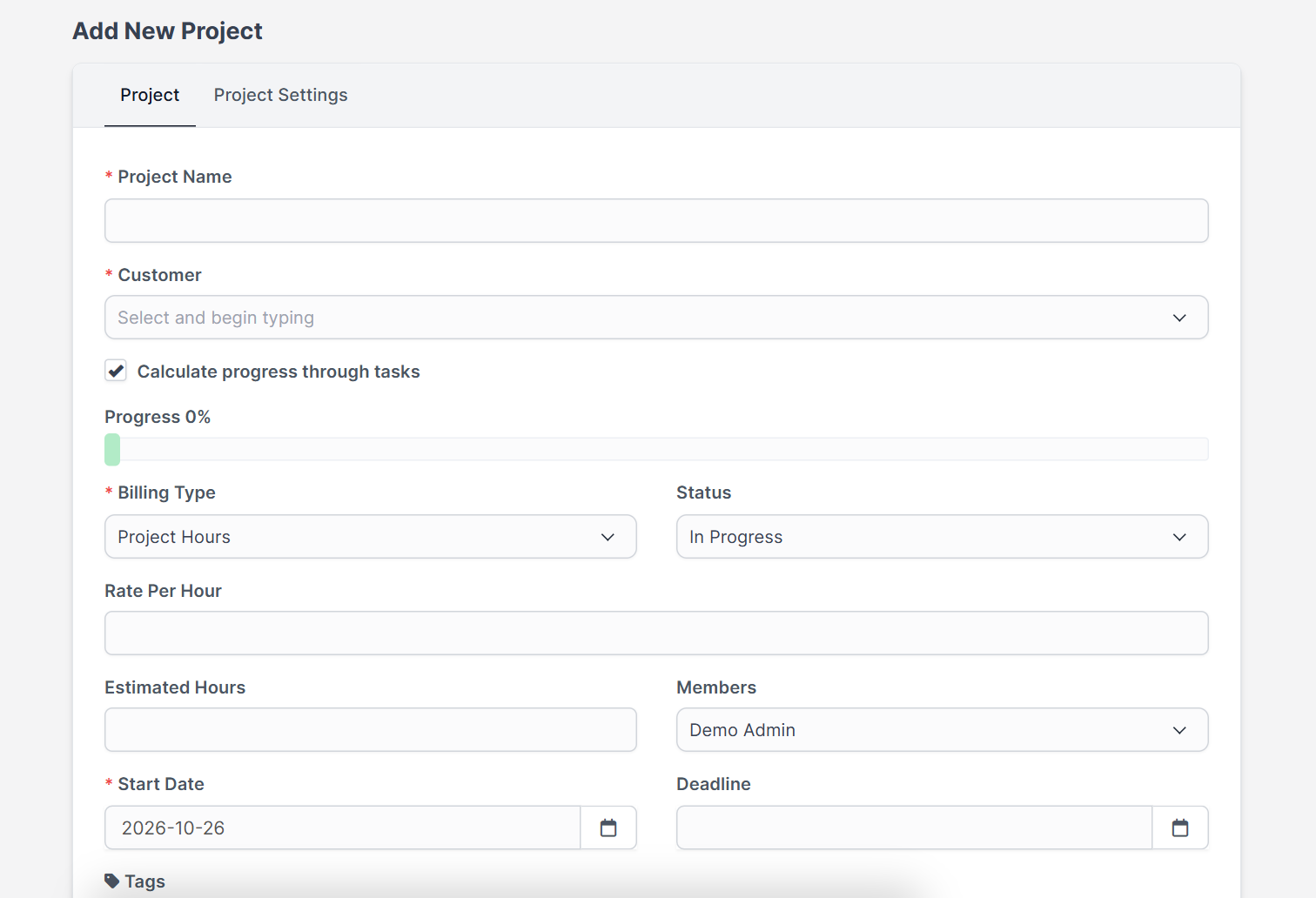Select the Project tab
This screenshot has height=898, width=1316.
150,95
